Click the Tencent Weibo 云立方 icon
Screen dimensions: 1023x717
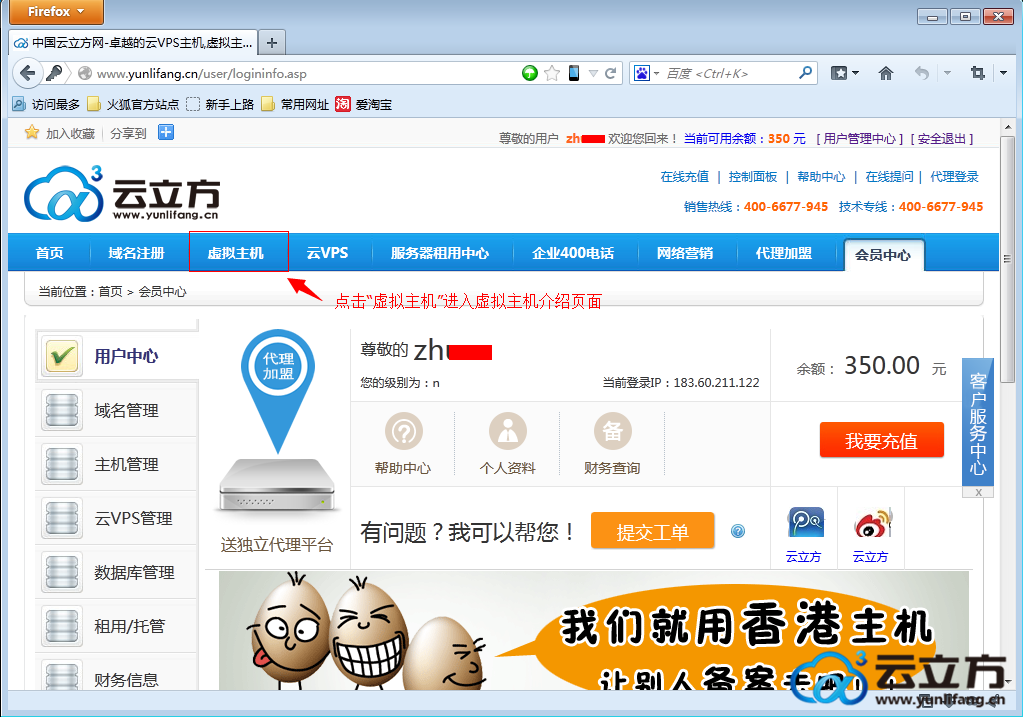tap(805, 523)
